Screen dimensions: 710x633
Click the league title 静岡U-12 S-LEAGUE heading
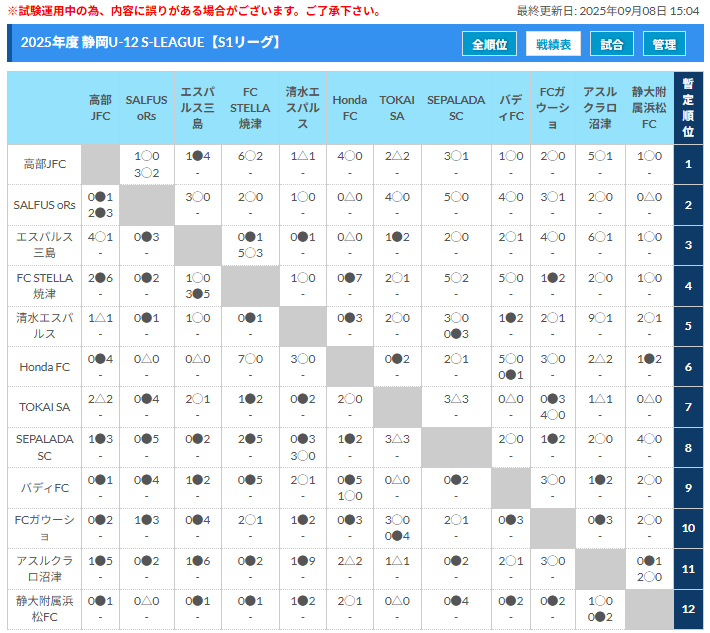pyautogui.click(x=150, y=43)
